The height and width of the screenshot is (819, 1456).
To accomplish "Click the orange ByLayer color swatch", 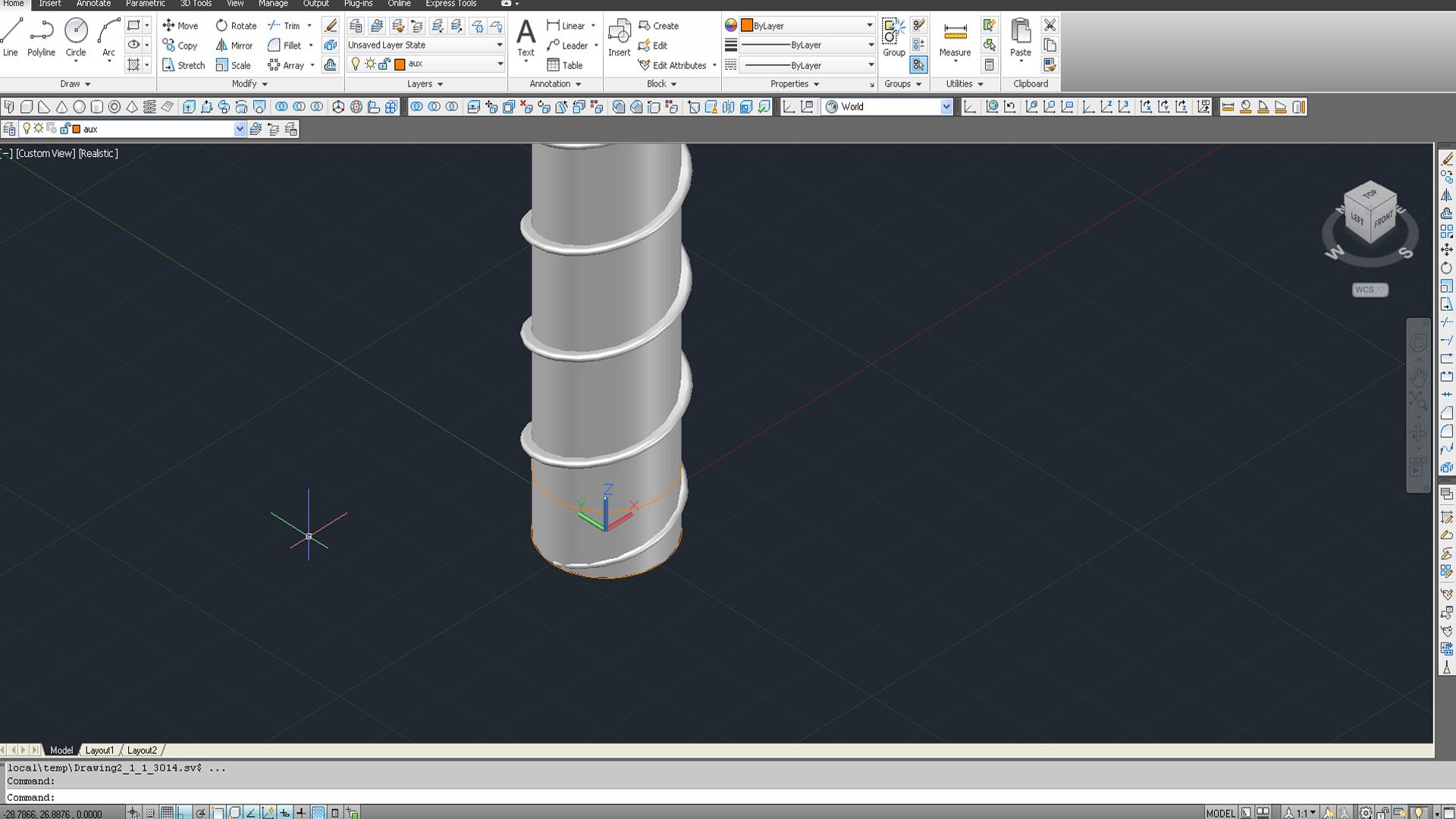I will pyautogui.click(x=747, y=25).
